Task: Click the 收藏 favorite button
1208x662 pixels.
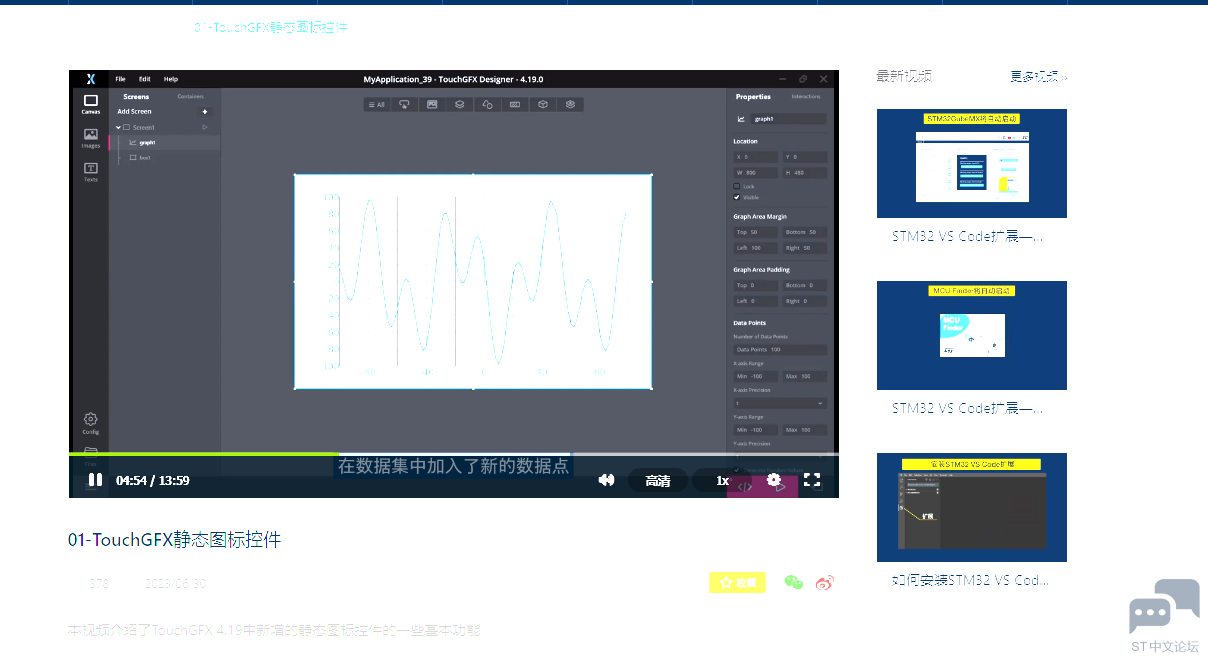Action: (x=737, y=583)
